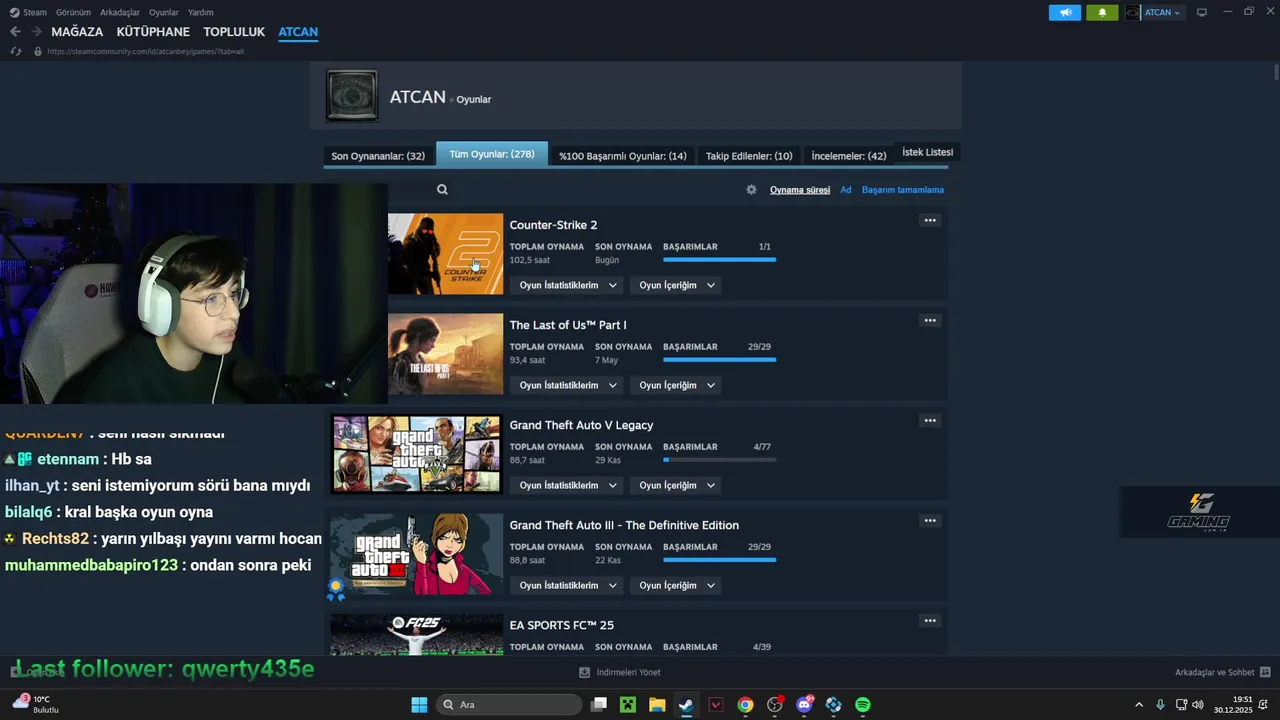The width and height of the screenshot is (1280, 720).
Task: Show hidden system tray icons
Action: pos(1138,705)
